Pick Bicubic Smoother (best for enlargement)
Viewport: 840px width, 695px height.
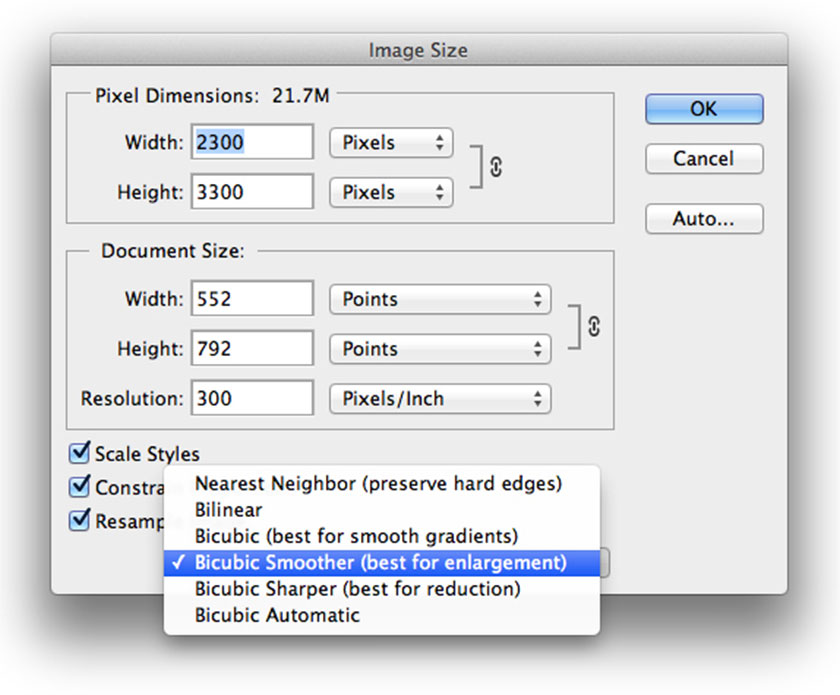(380, 562)
